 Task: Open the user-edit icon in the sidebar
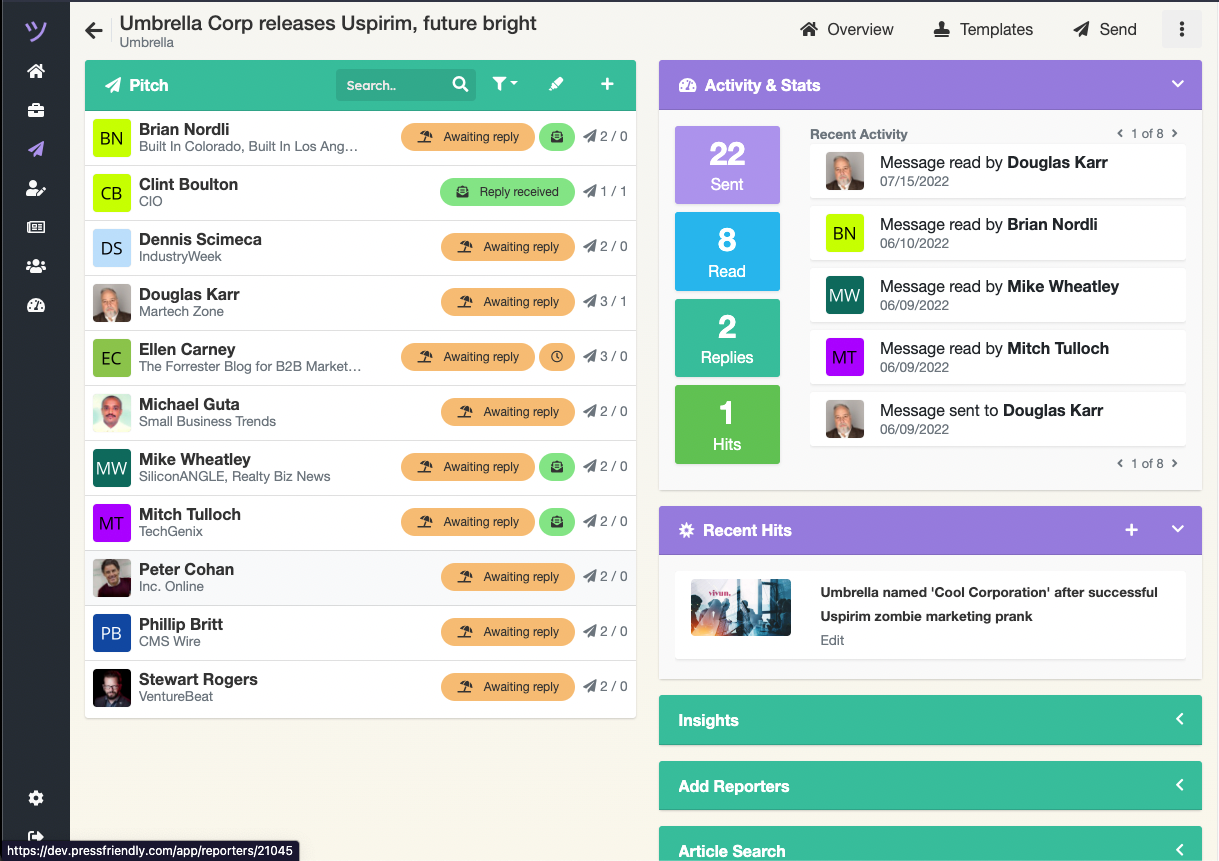36,188
